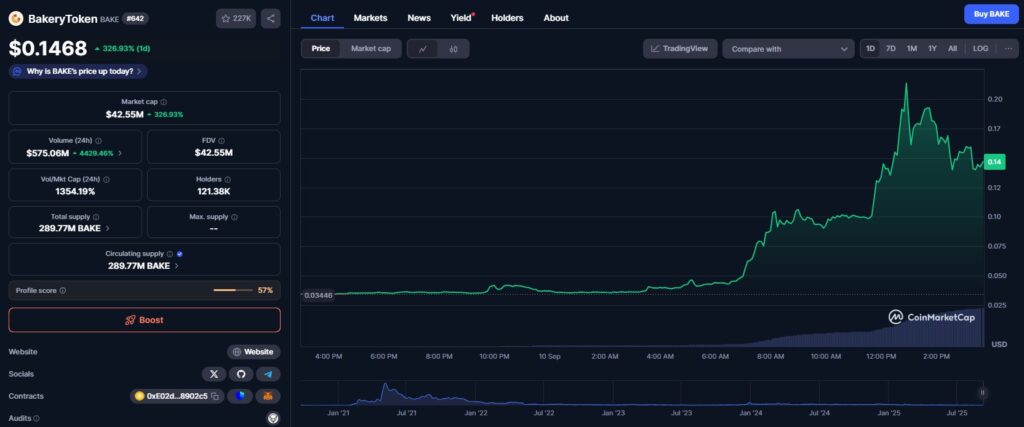Open the Holders tab
The width and height of the screenshot is (1024, 427).
[x=507, y=18]
